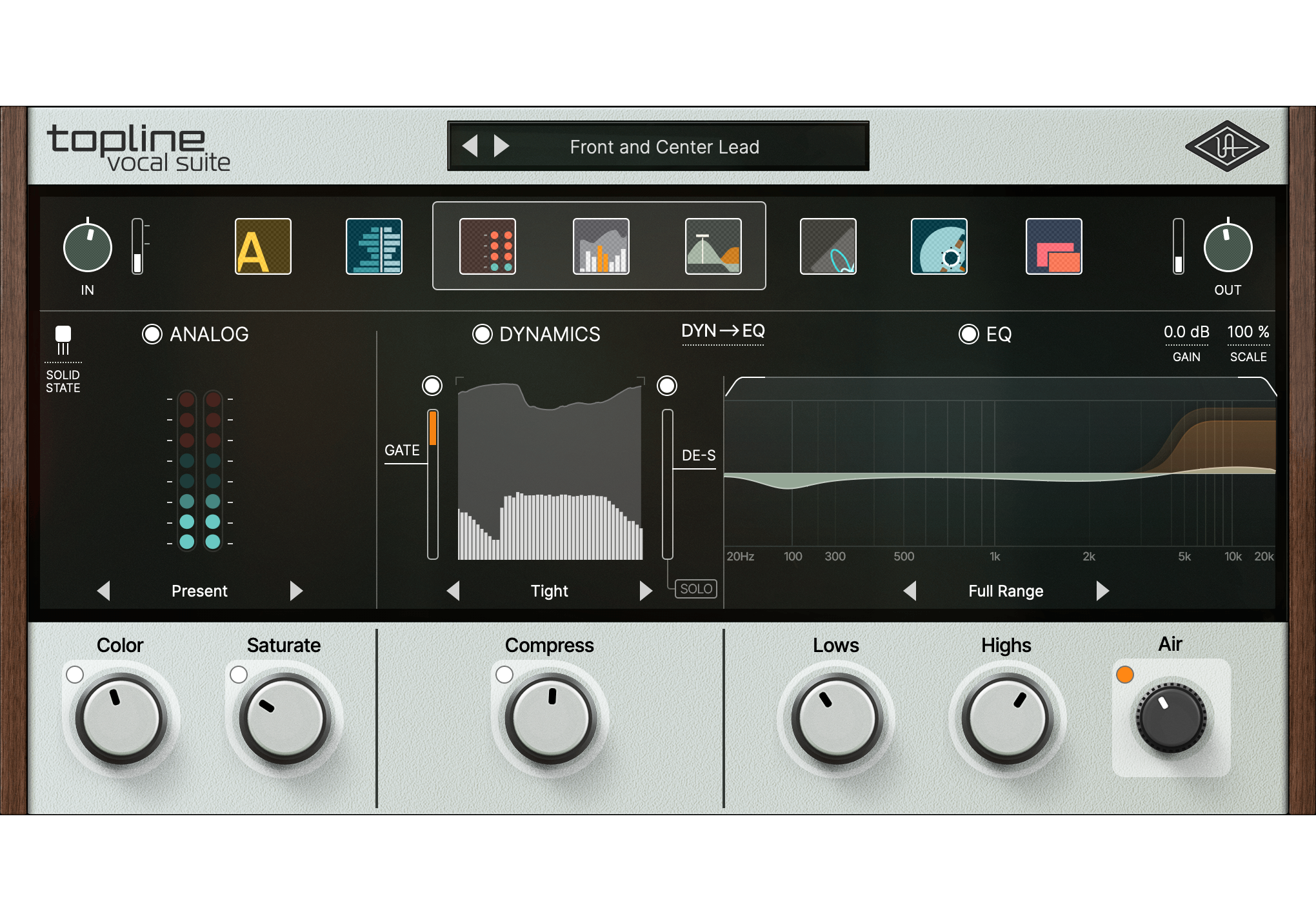The height and width of the screenshot is (921, 1316).
Task: Click the OUT gain knob
Action: 1228,248
